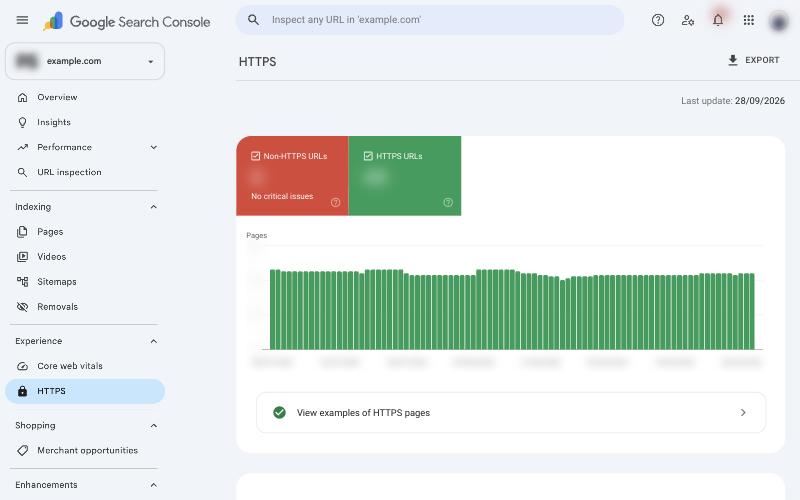800x500 pixels.
Task: Click the Videos icon in sidebar
Action: pos(22,257)
